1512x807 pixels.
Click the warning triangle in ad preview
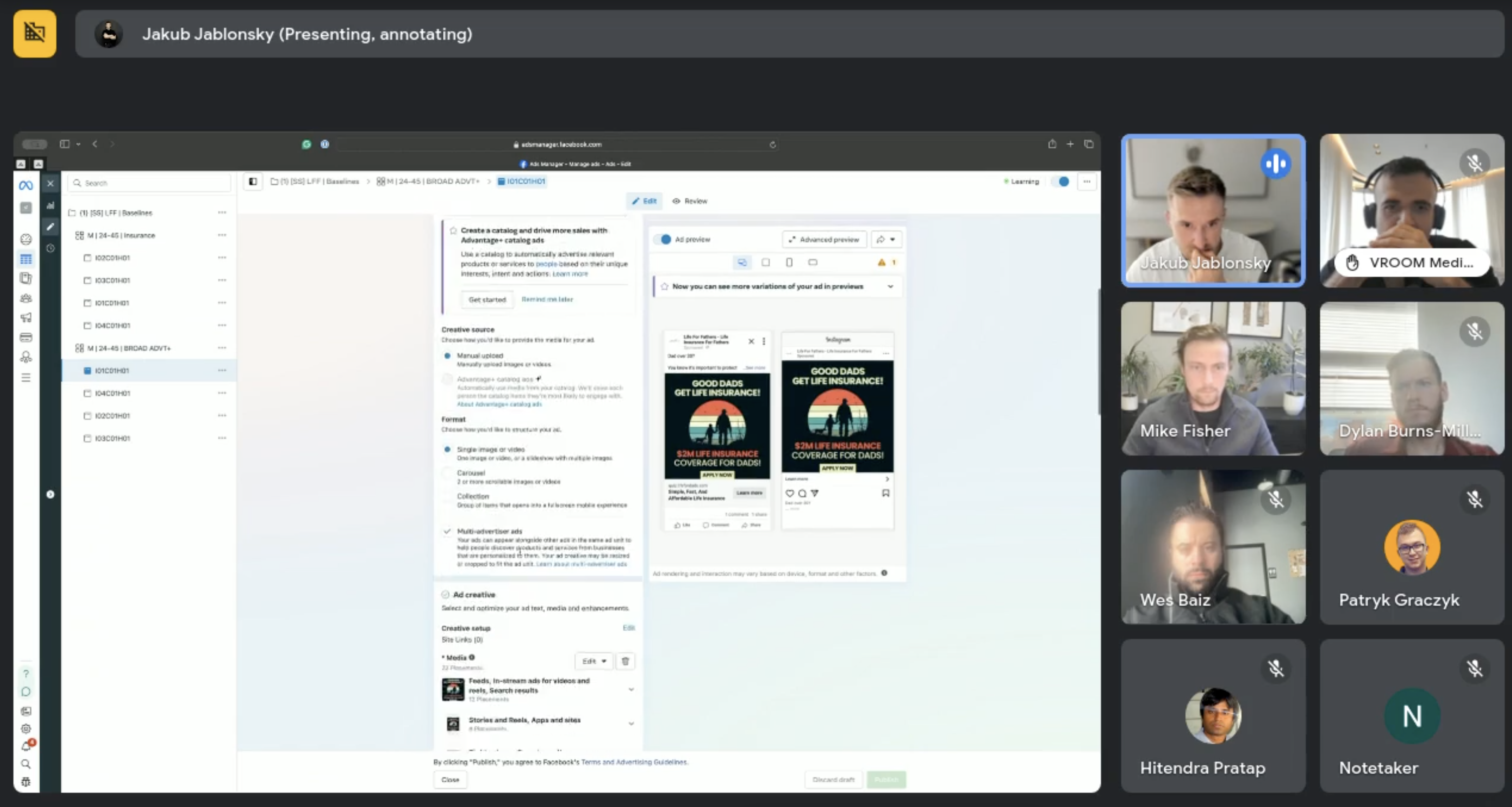(x=881, y=262)
